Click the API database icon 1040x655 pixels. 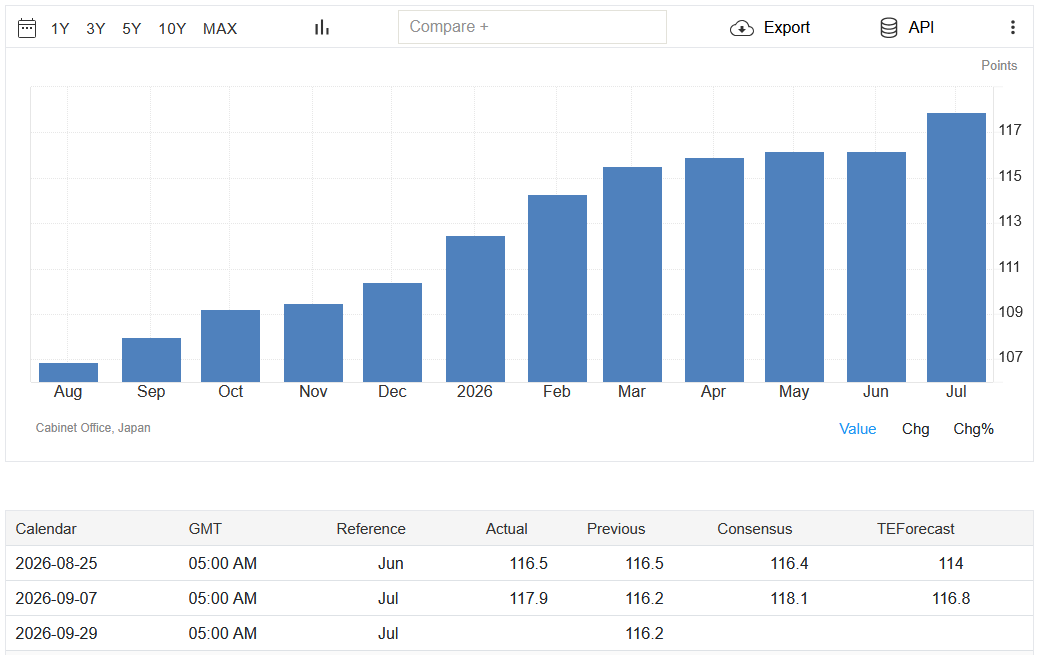889,28
